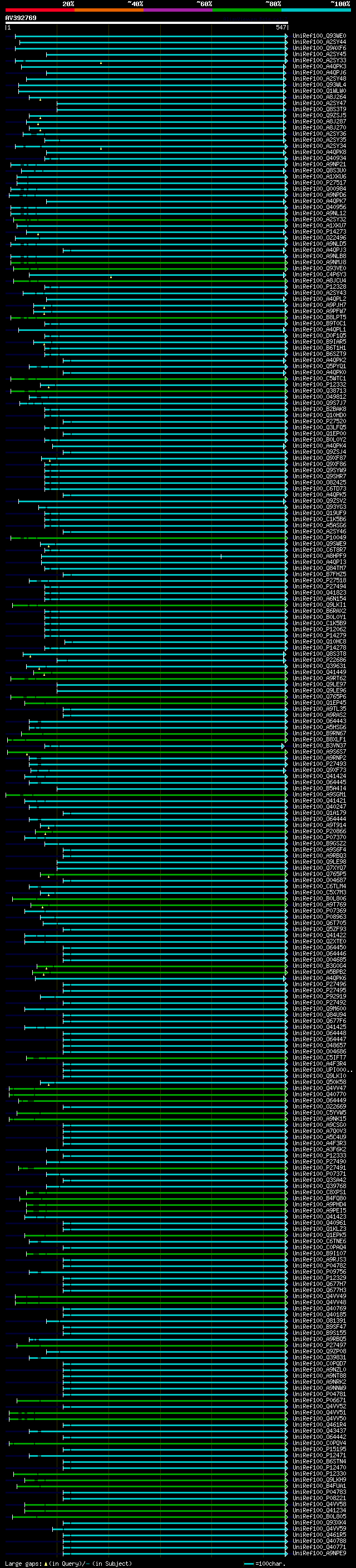Click hit label UniRef100_B6RAX2
Screen dimensions: 356x1568
click(319, 611)
